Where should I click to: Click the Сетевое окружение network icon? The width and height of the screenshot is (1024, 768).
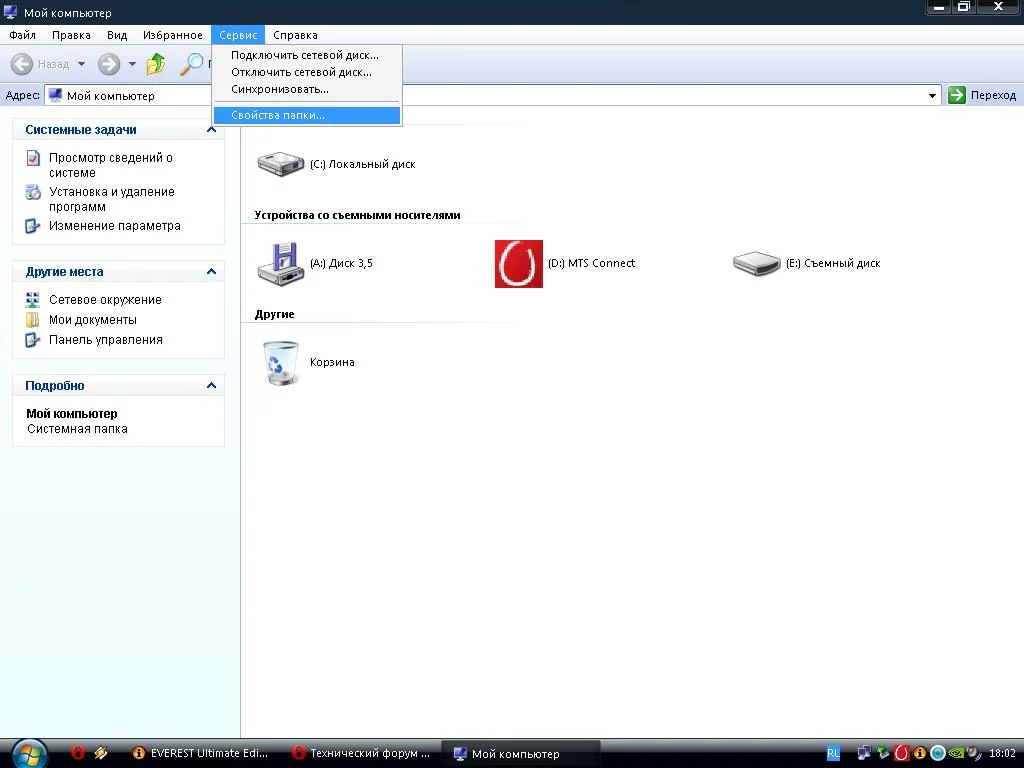pyautogui.click(x=33, y=300)
